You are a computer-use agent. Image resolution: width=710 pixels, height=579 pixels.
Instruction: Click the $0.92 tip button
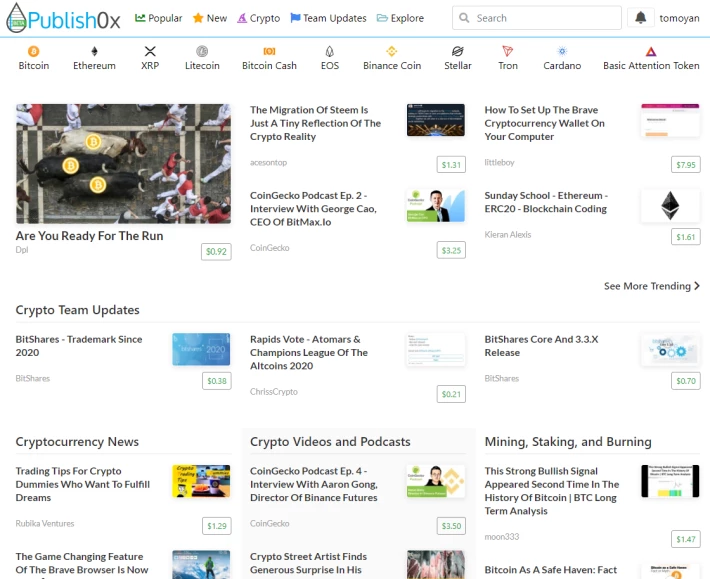(216, 252)
